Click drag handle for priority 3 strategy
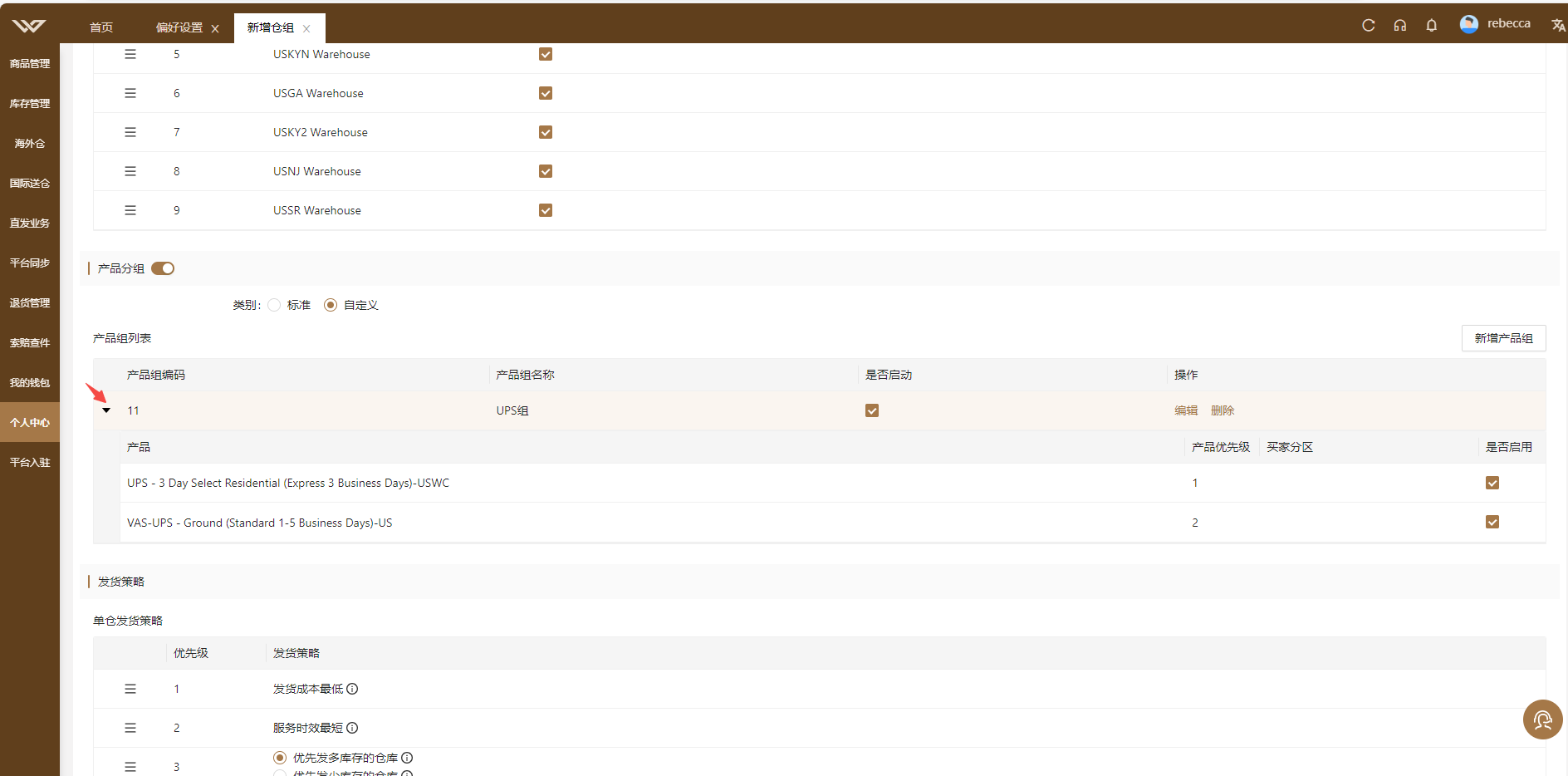1568x776 pixels. tap(130, 767)
